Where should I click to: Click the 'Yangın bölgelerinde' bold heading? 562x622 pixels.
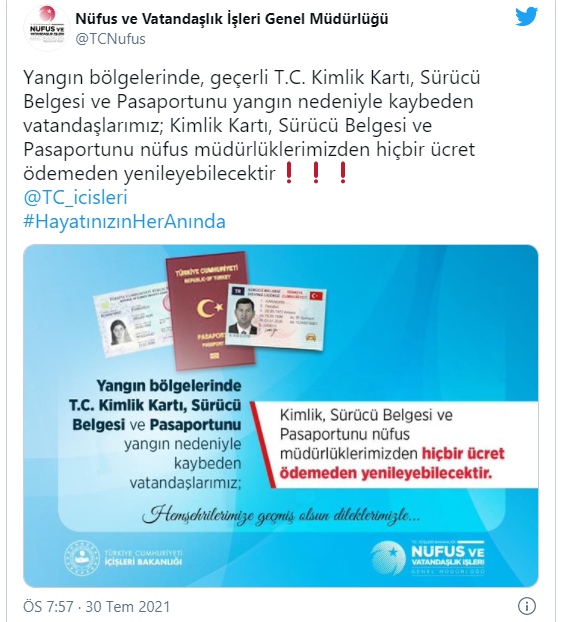tap(169, 385)
